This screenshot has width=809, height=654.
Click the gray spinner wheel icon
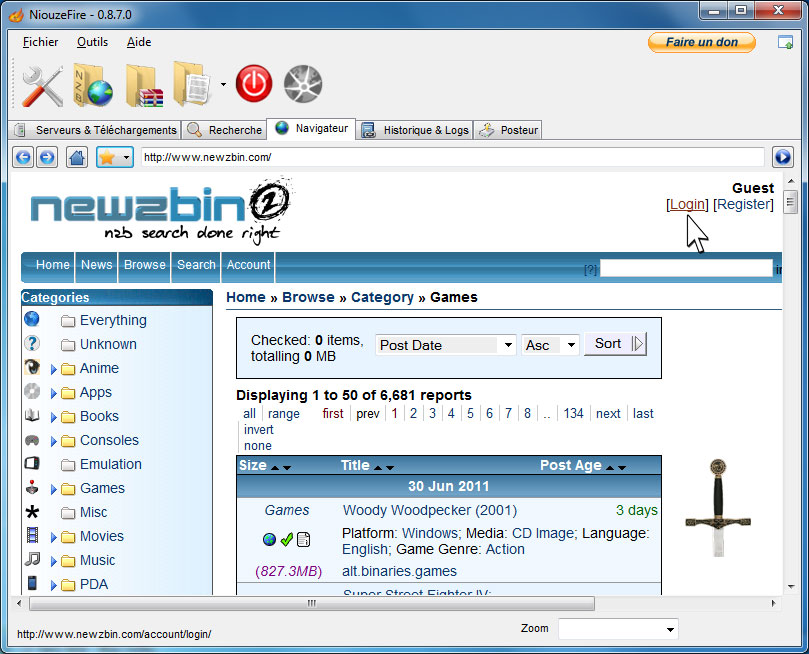(x=303, y=84)
